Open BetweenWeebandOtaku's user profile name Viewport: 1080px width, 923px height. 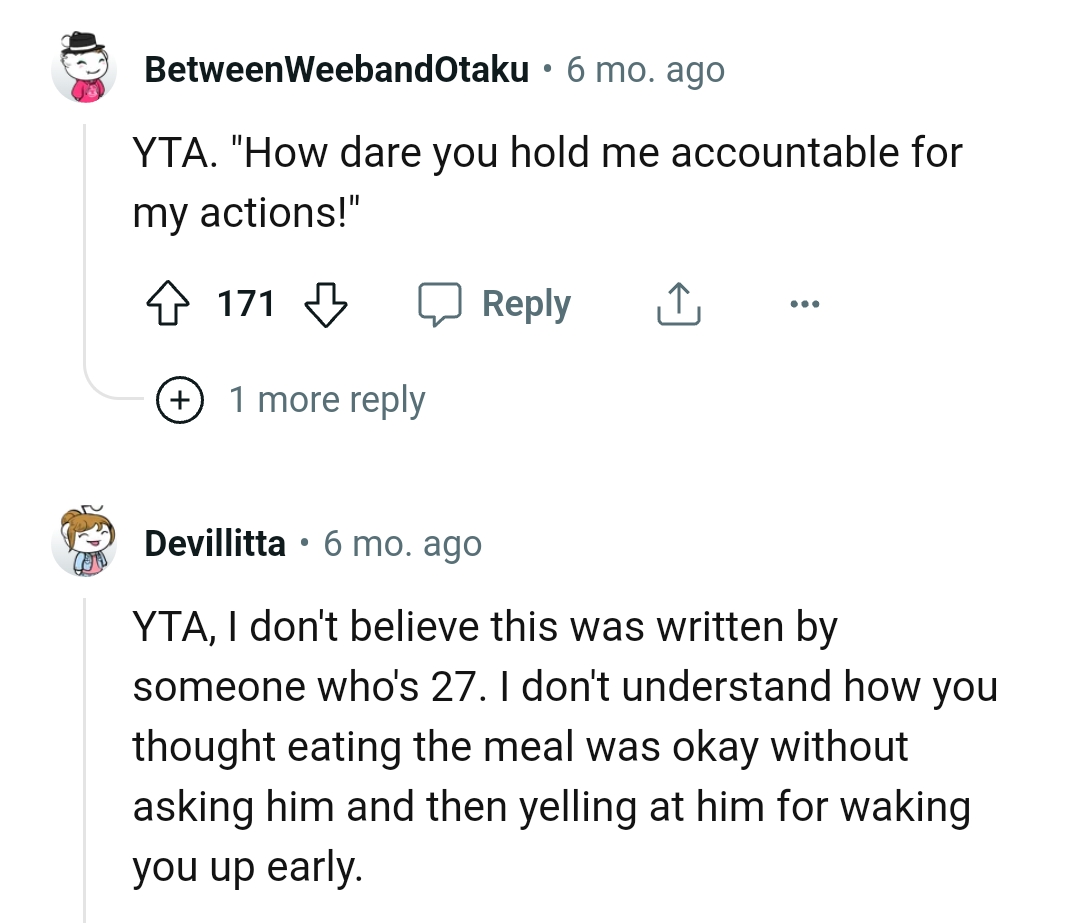pos(336,70)
